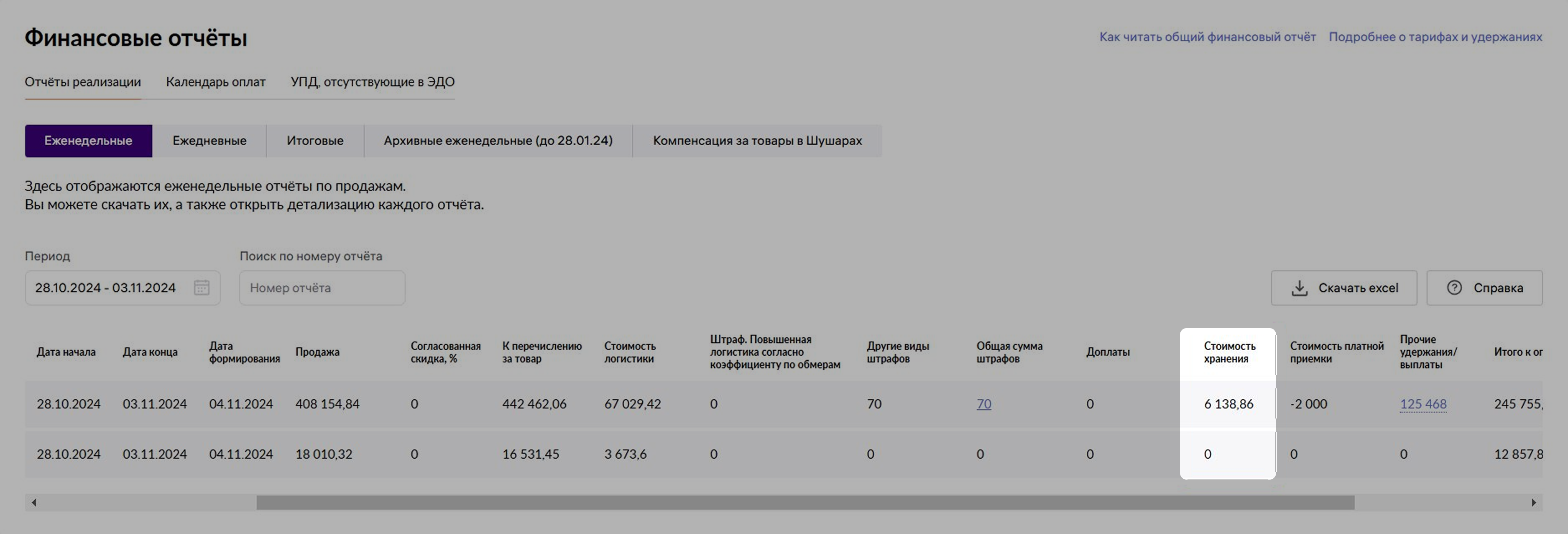Click transfer amount 16 531,45
This screenshot has height=534, width=1568.
tap(531, 454)
